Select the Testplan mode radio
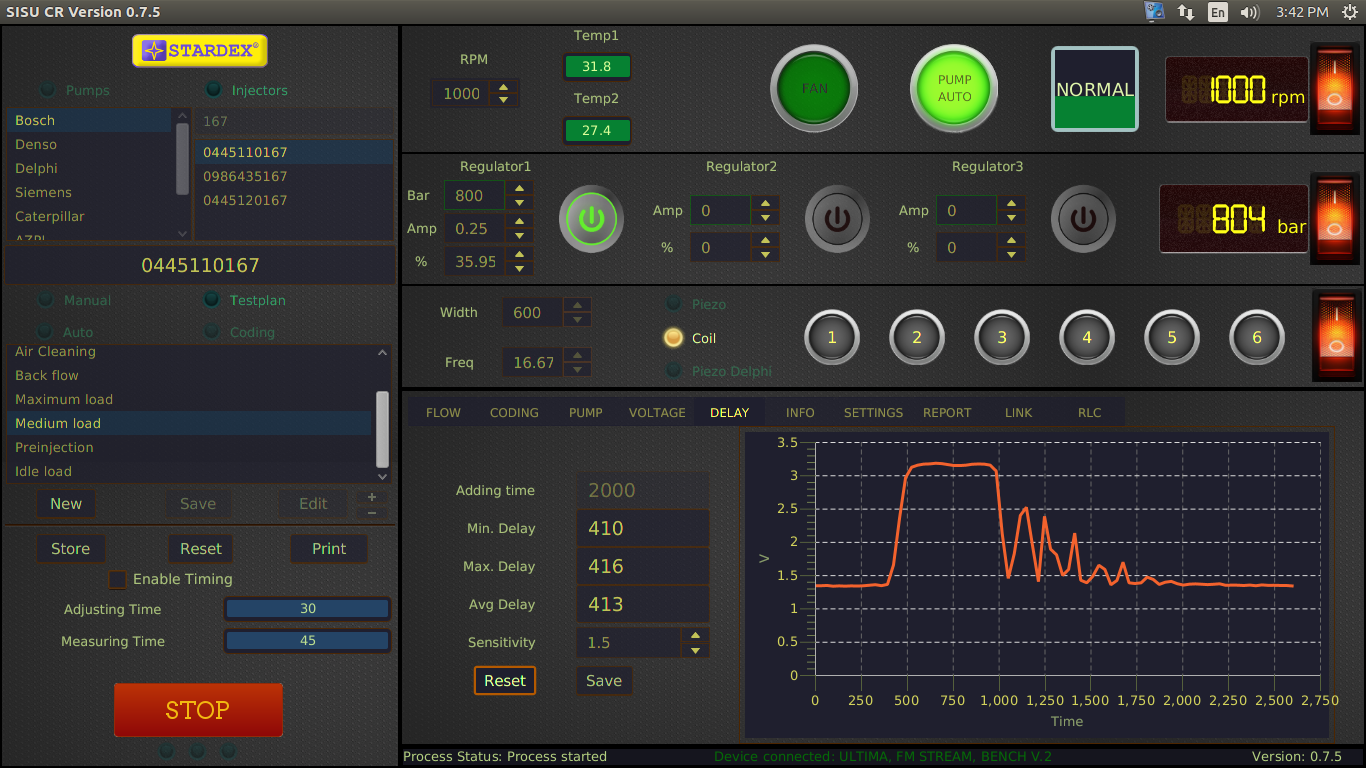1366x768 pixels. [x=212, y=299]
